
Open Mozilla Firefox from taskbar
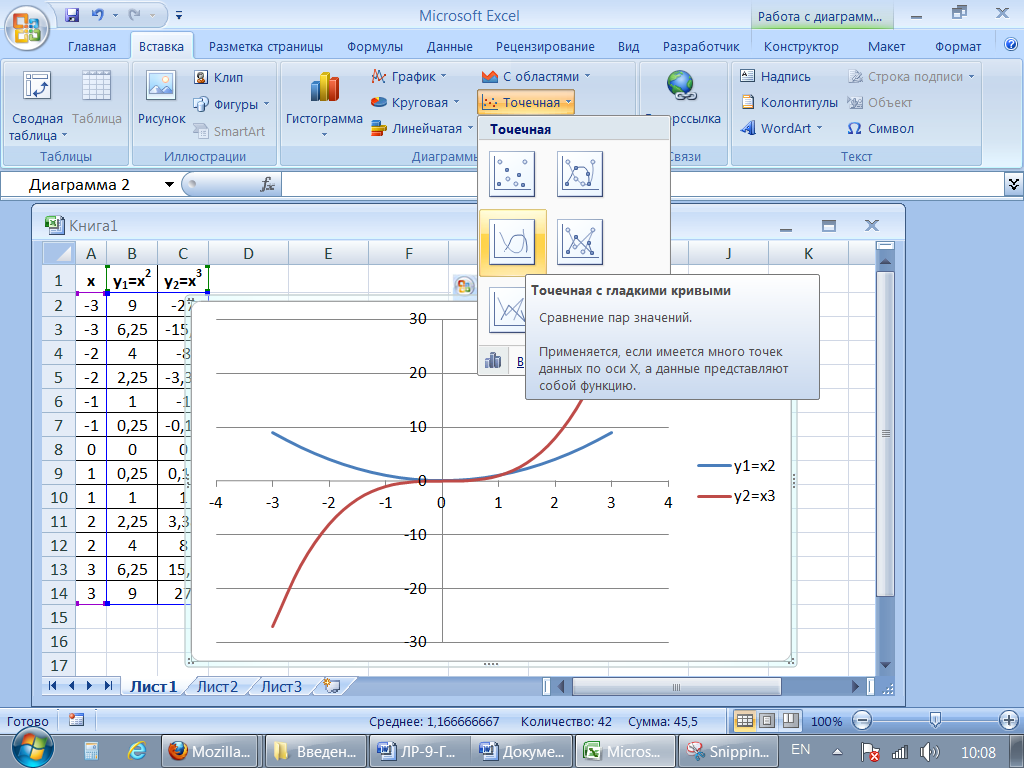pyautogui.click(x=210, y=751)
